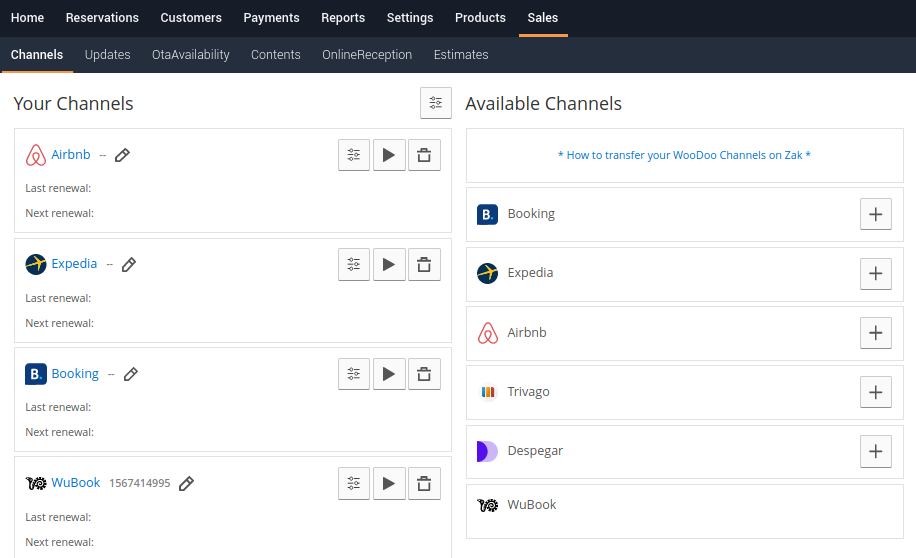Select WuBook row in Available Channels
The height and width of the screenshot is (558, 916).
685,511
